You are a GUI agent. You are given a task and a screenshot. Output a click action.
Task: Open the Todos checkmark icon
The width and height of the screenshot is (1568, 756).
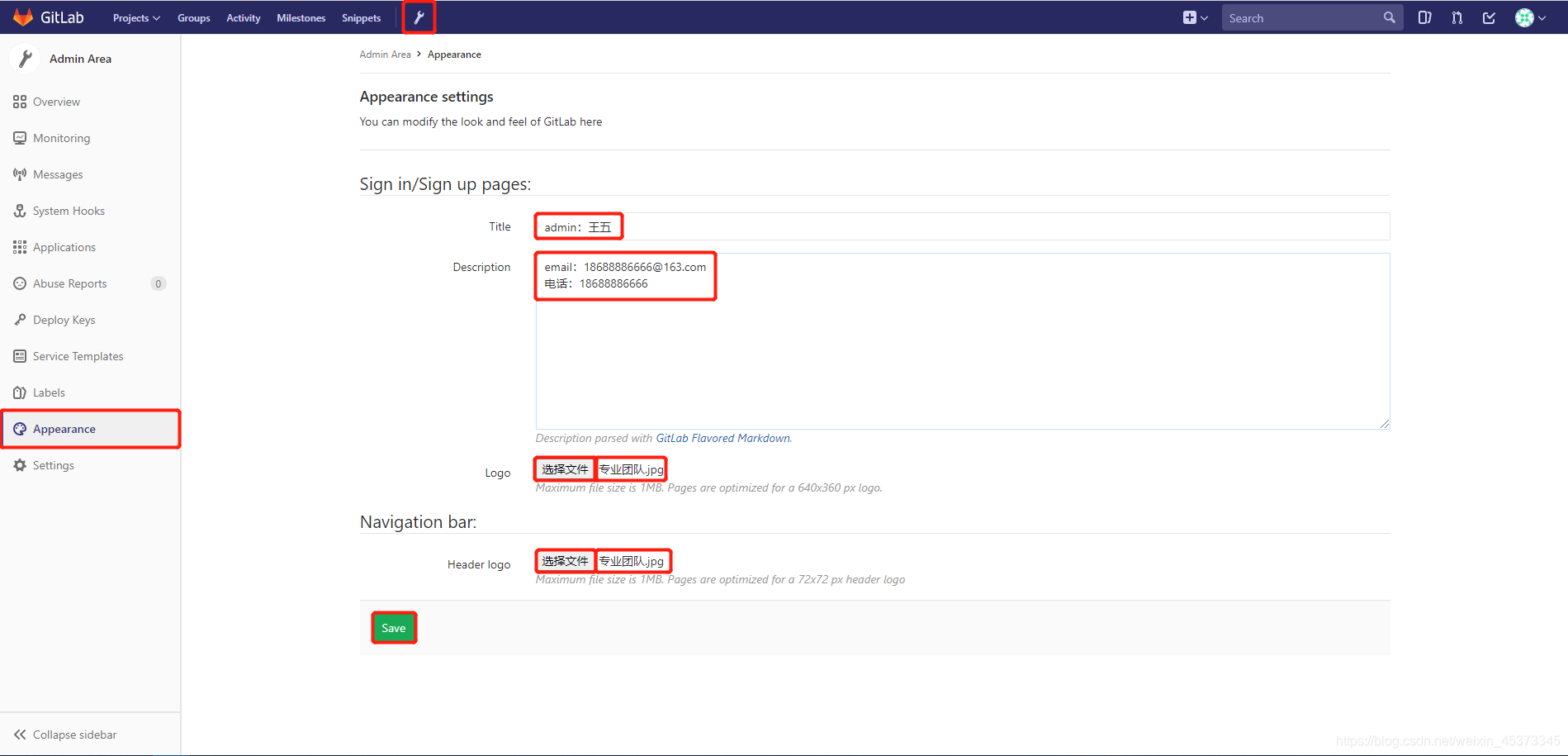coord(1489,17)
